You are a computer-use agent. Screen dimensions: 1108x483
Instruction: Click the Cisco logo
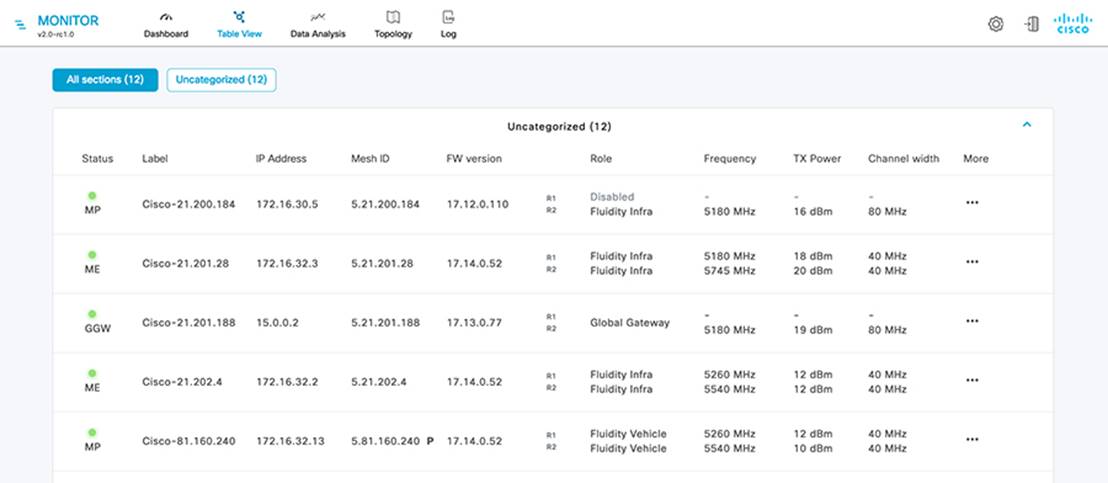[1073, 24]
